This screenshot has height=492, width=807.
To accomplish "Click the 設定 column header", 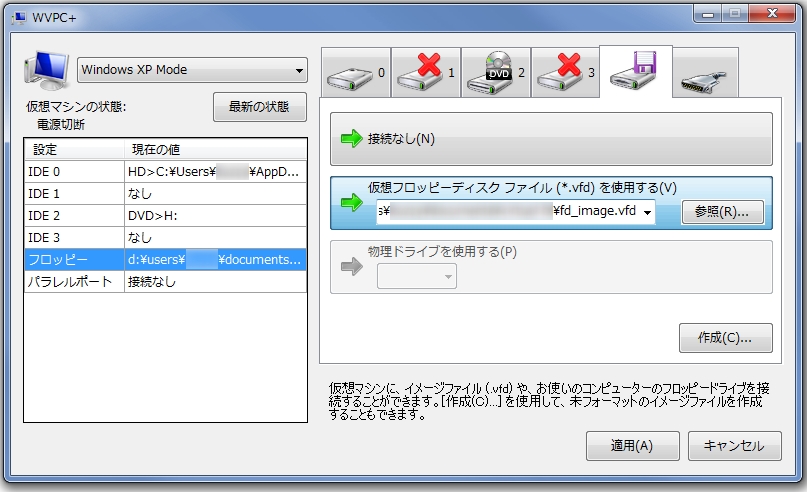I will point(74,149).
